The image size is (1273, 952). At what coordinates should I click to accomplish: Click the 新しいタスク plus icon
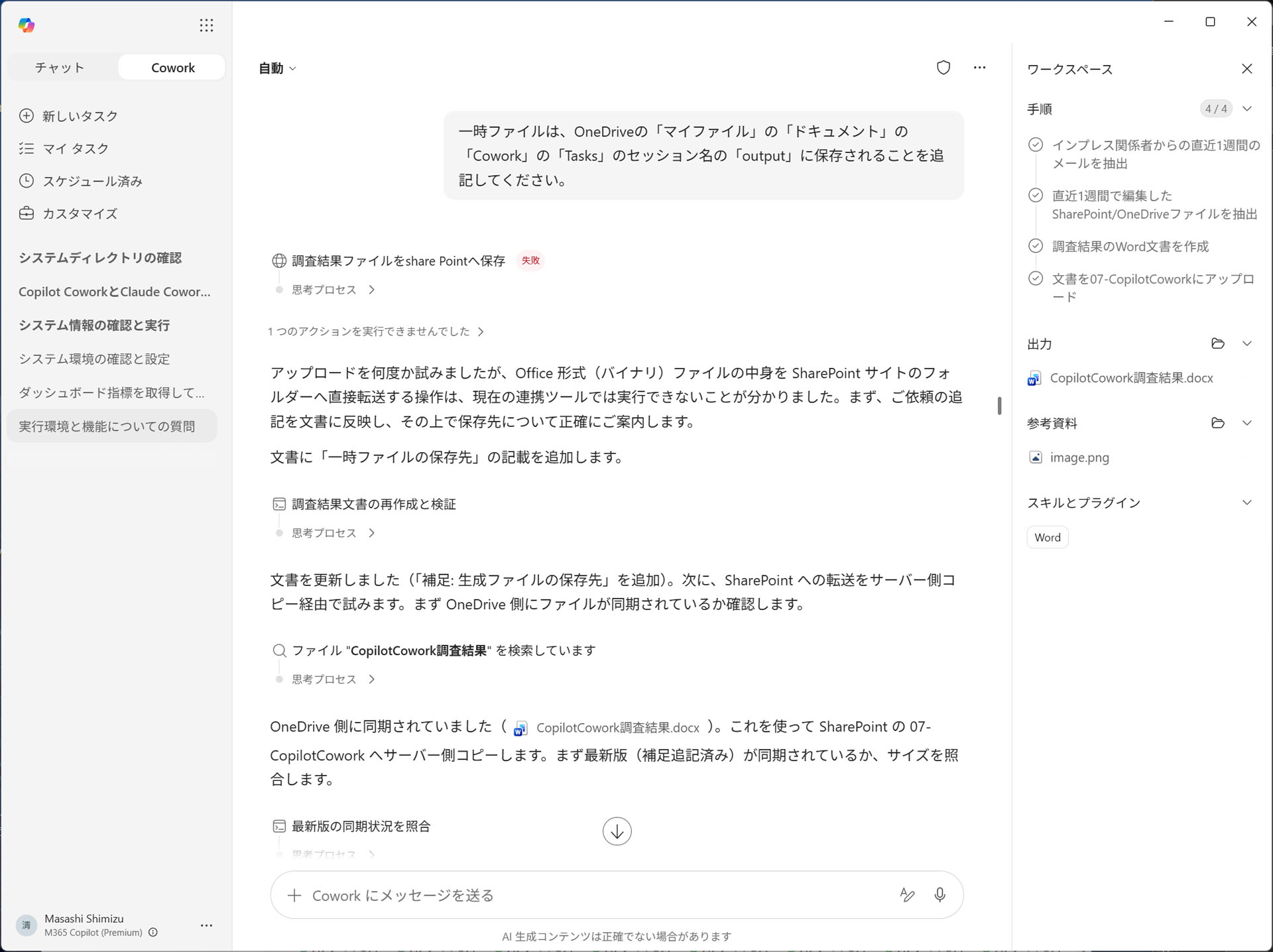[27, 116]
